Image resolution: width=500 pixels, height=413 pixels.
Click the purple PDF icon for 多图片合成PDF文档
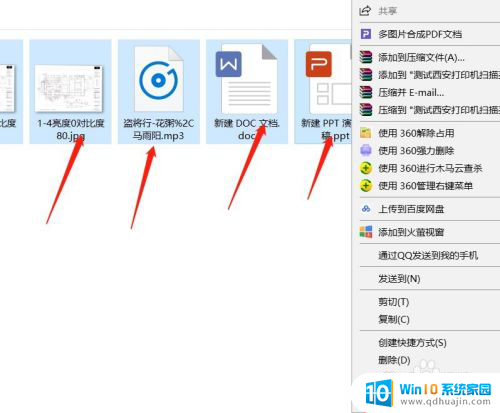click(366, 34)
